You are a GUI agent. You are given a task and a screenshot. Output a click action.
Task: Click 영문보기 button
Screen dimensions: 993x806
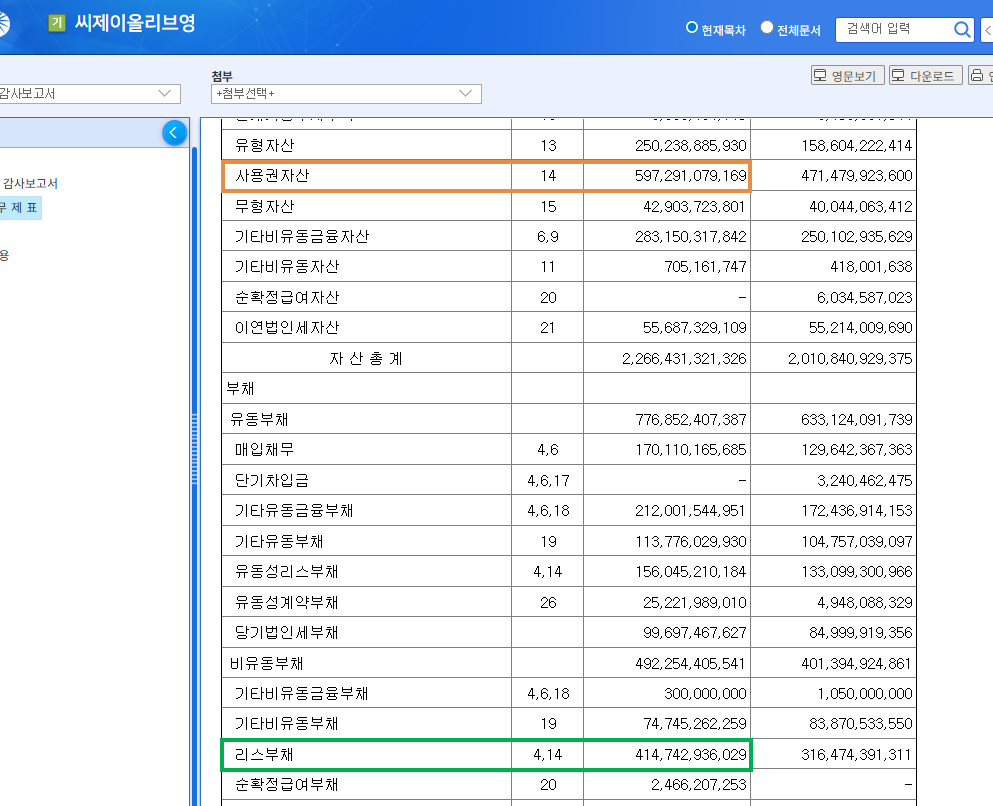click(x=847, y=75)
